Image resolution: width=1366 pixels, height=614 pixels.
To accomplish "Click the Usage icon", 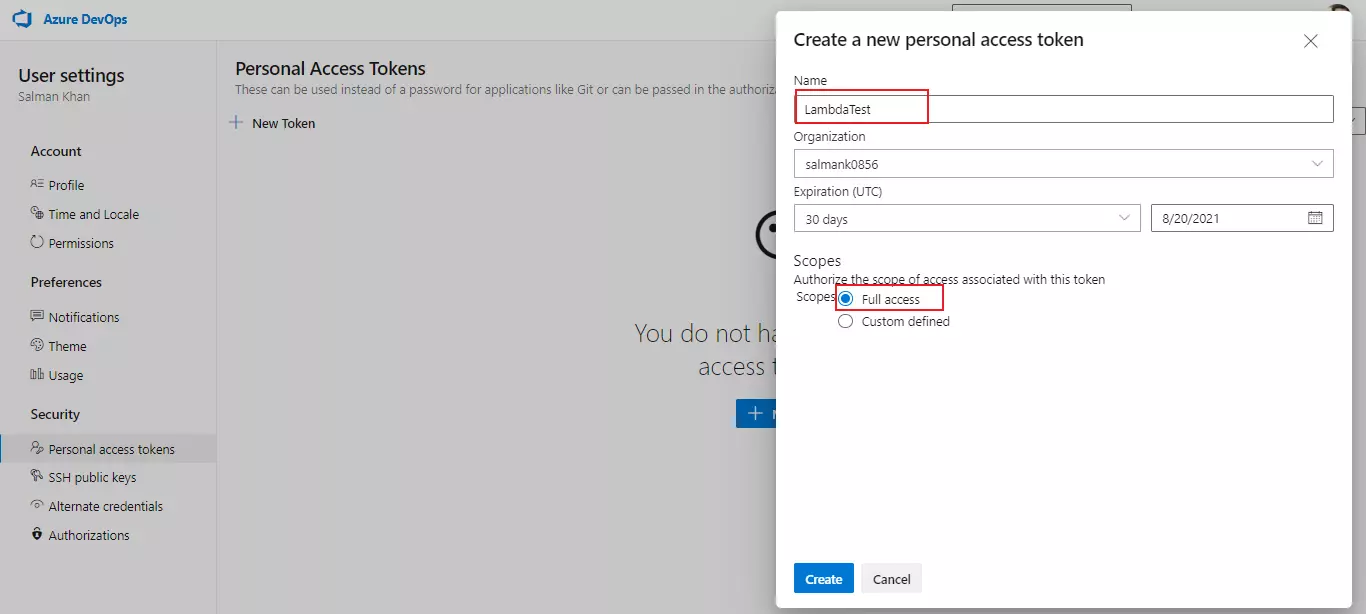I will [38, 375].
